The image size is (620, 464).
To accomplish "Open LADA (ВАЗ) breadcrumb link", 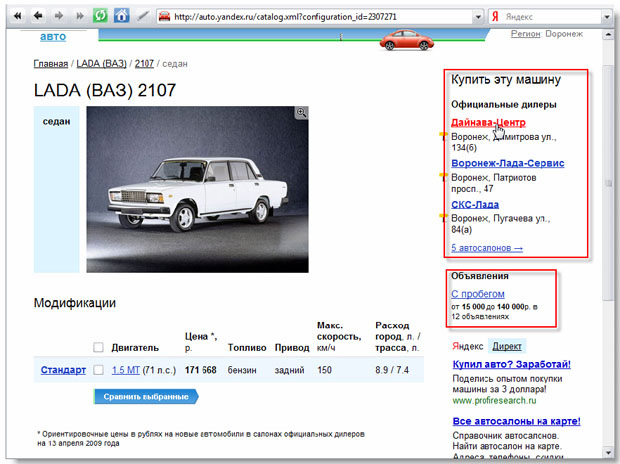I will tap(102, 63).
